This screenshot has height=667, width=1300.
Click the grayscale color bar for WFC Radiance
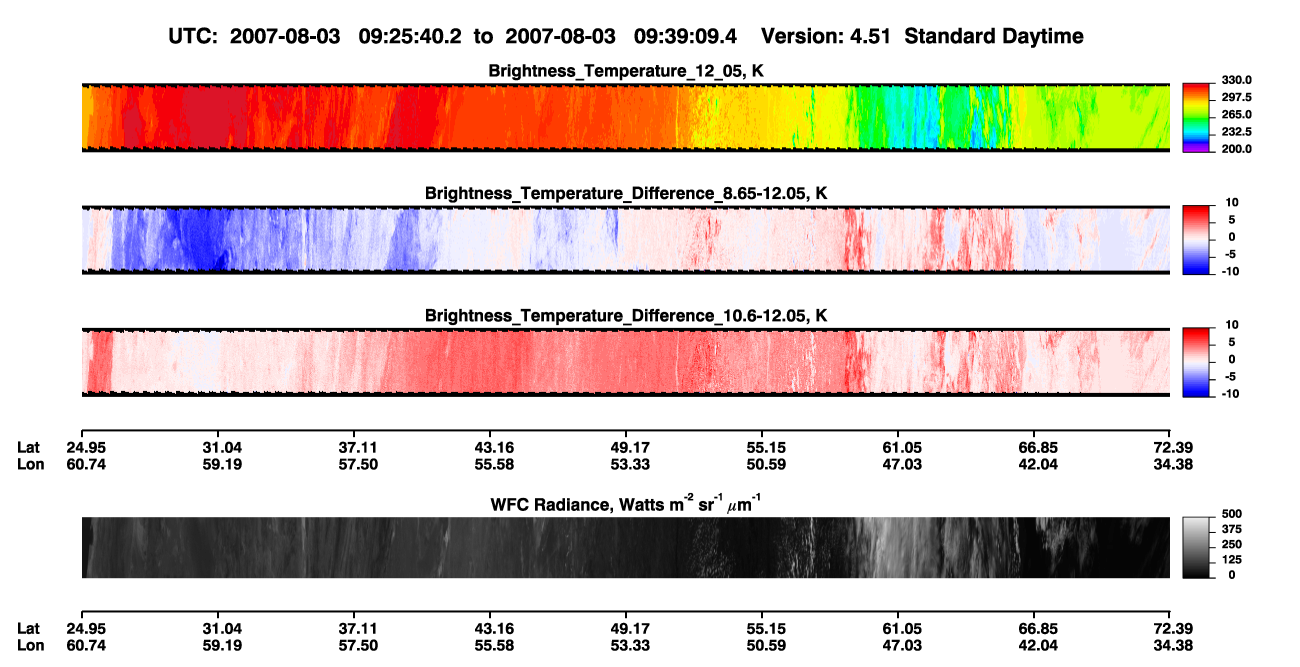[x=1197, y=548]
